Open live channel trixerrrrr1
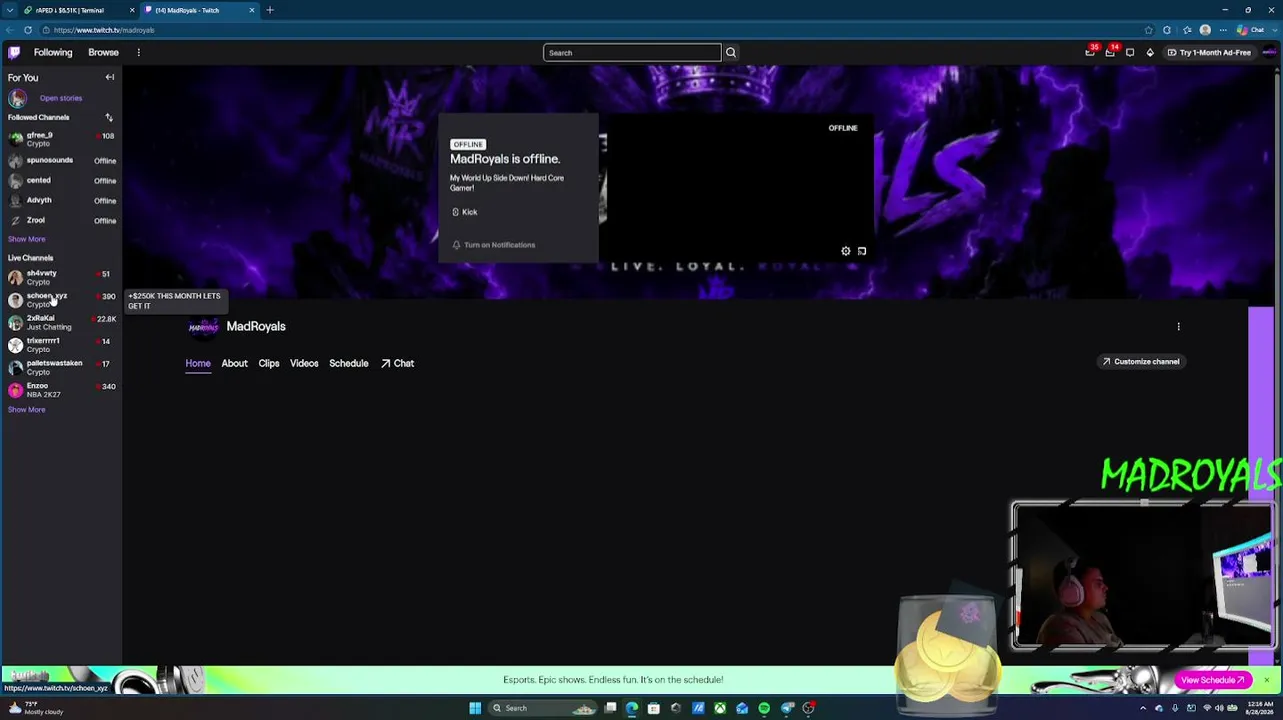This screenshot has width=1283, height=720. 61,345
